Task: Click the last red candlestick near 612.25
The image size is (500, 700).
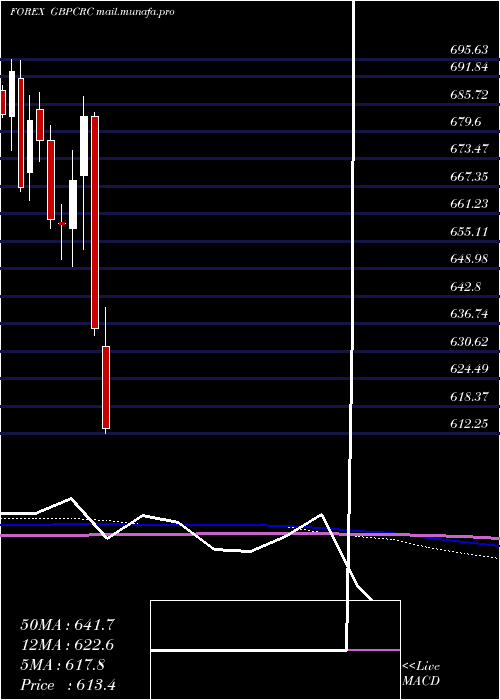Action: coord(106,387)
